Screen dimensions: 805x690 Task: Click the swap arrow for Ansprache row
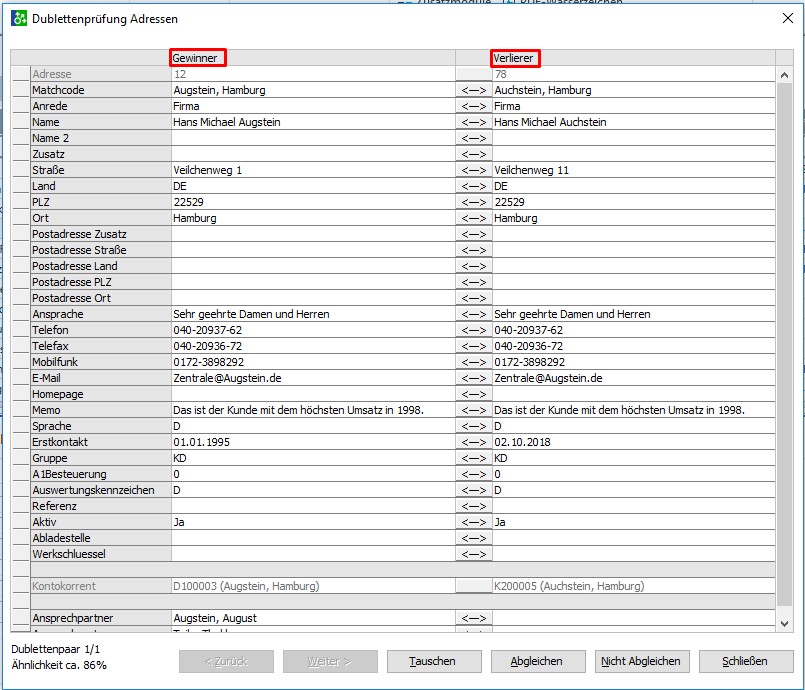click(x=473, y=314)
